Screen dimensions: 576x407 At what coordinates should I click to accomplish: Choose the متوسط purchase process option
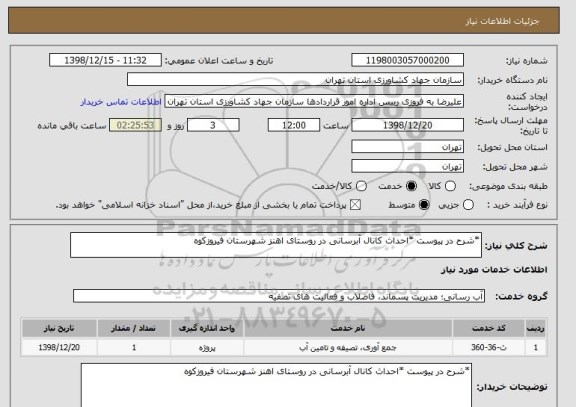tap(424, 205)
